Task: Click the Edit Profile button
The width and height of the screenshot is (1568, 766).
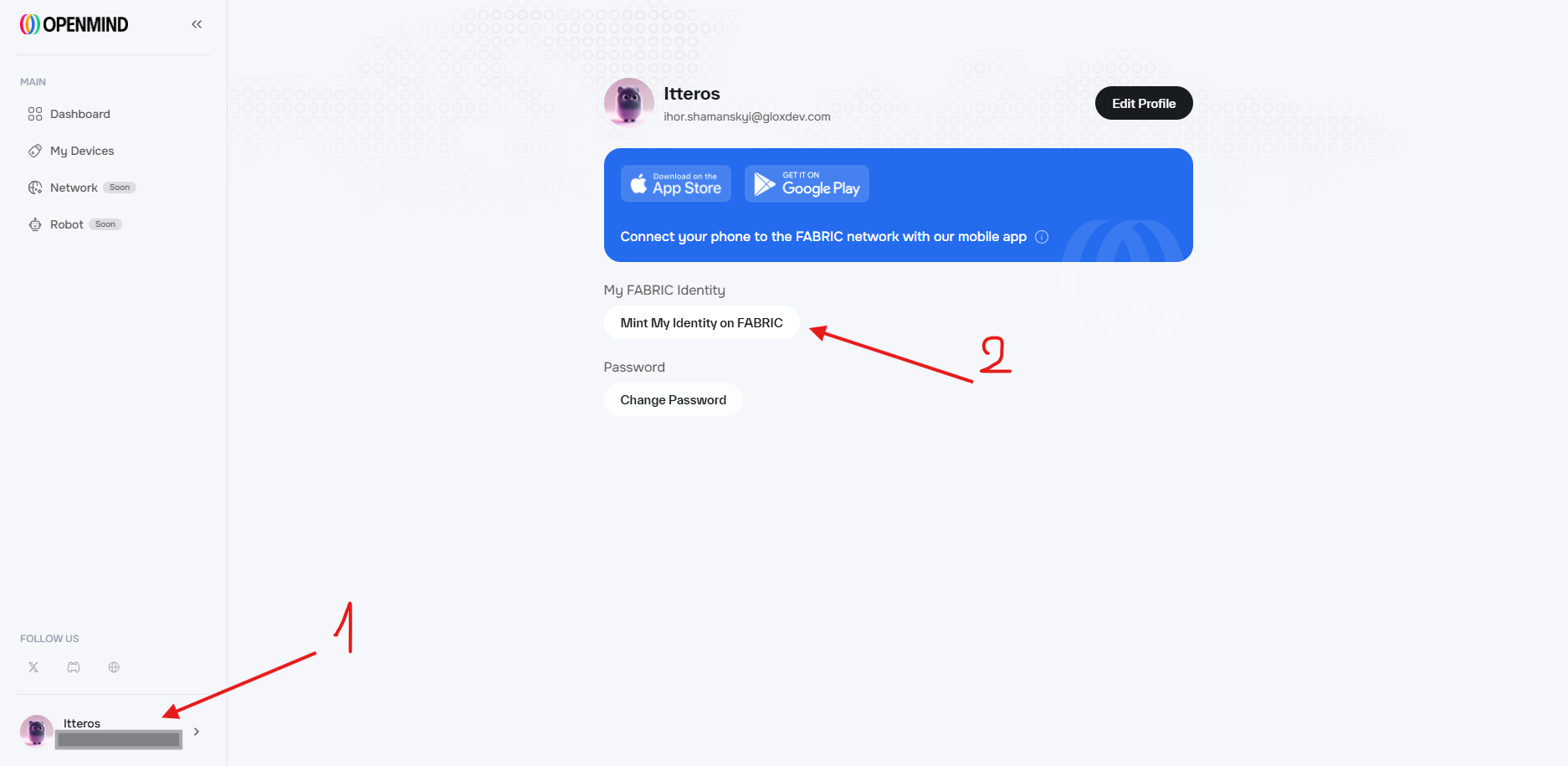Action: [x=1143, y=103]
